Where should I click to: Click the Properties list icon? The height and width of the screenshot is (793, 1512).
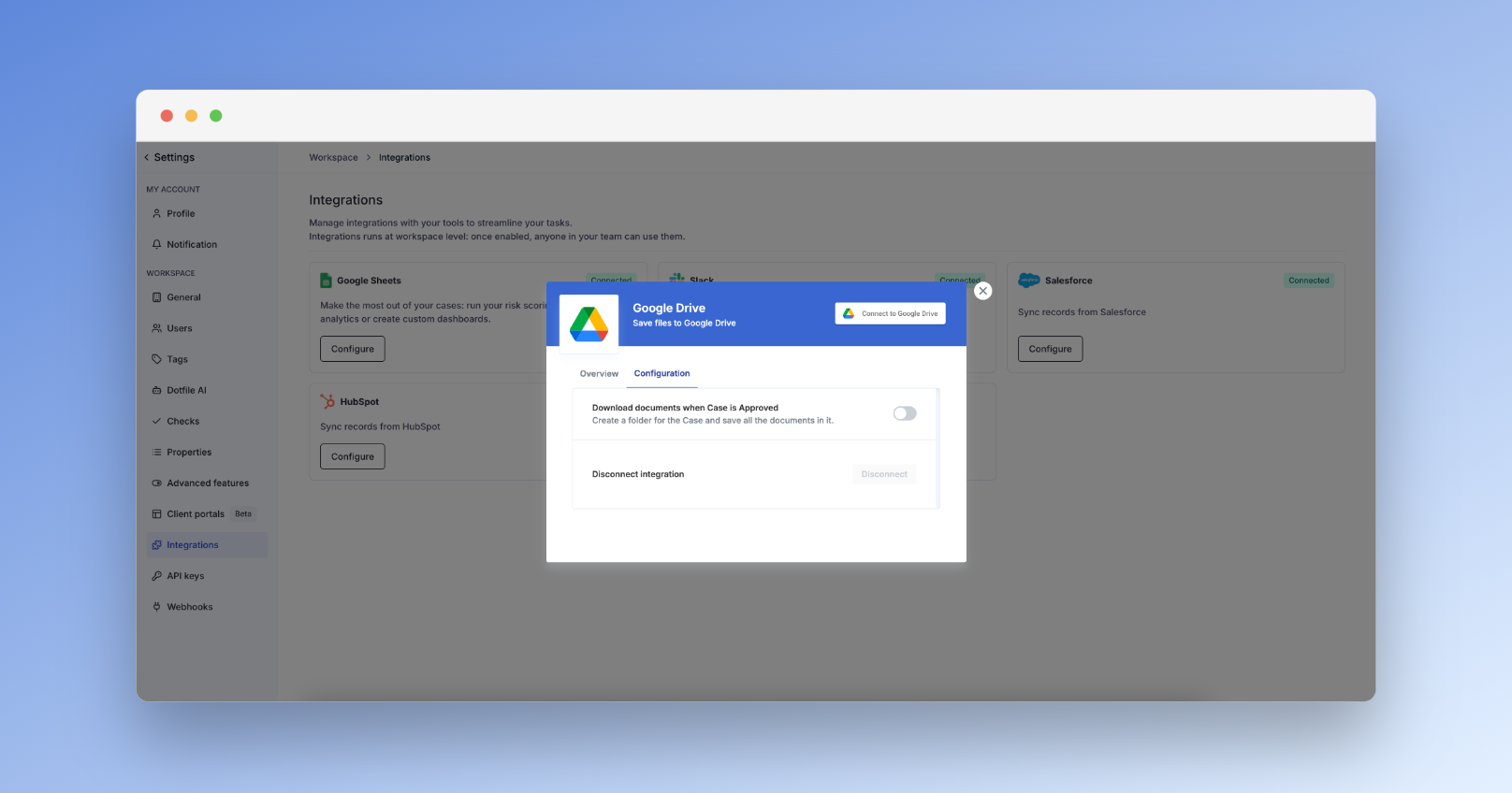click(x=156, y=452)
